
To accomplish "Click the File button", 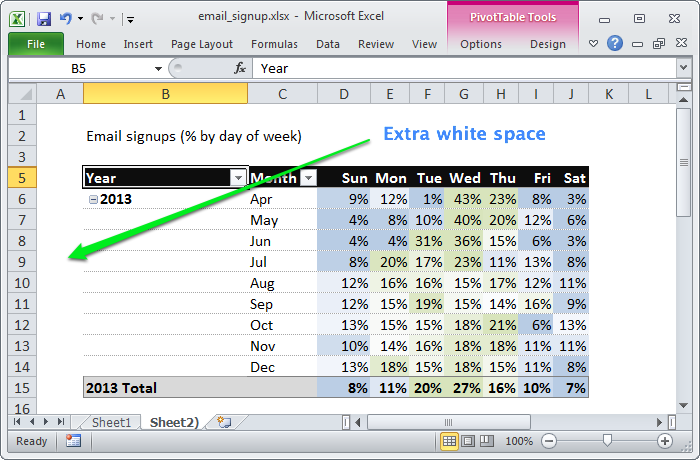I will (36, 44).
